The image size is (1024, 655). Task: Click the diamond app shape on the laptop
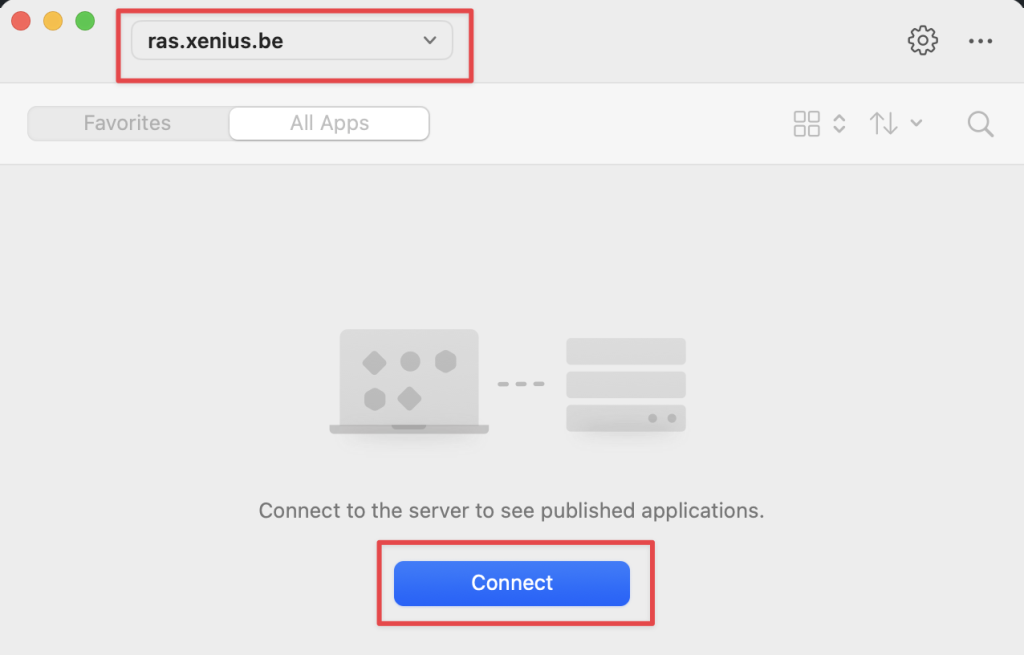[x=374, y=361]
